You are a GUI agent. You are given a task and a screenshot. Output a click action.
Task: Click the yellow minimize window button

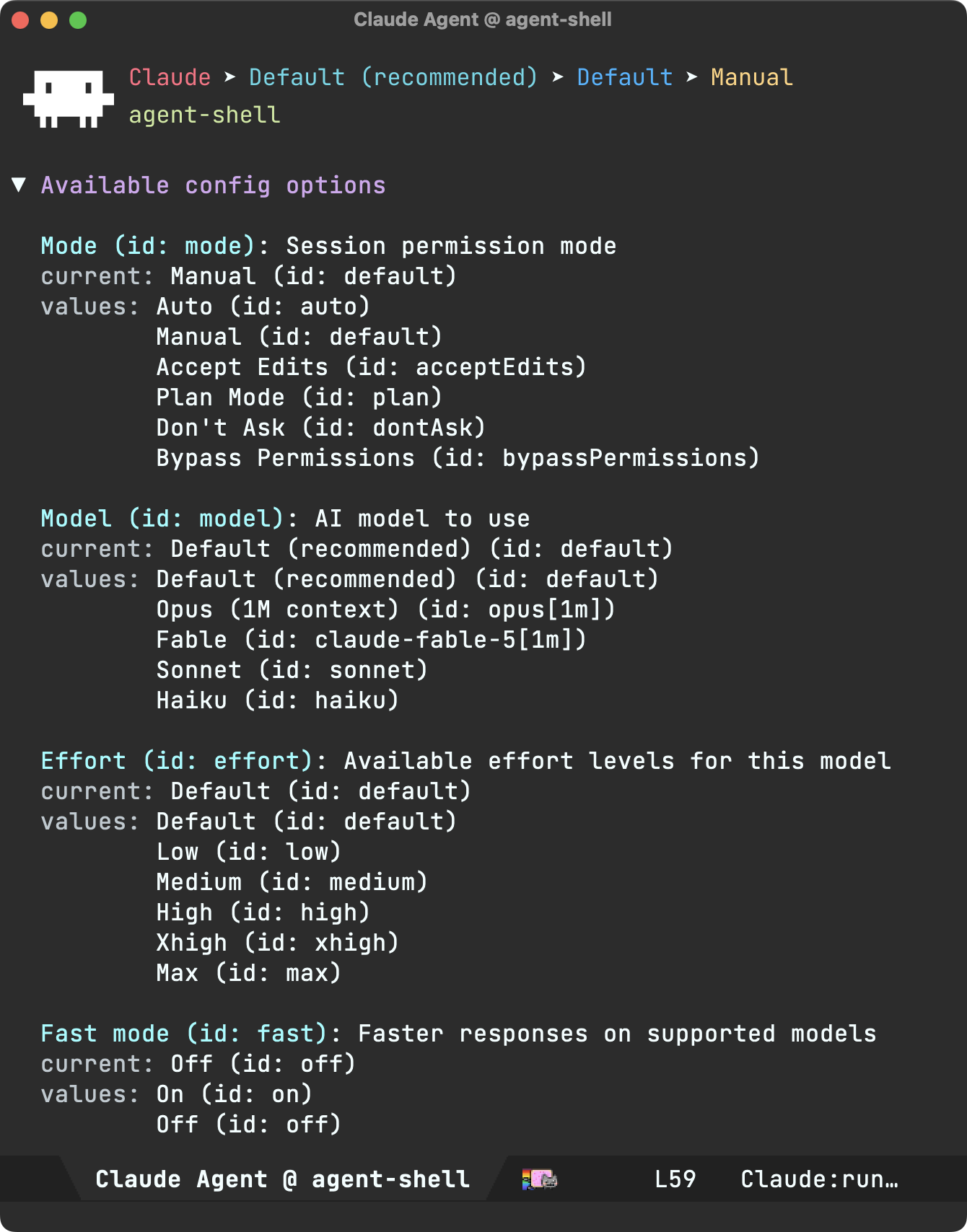coord(49,20)
